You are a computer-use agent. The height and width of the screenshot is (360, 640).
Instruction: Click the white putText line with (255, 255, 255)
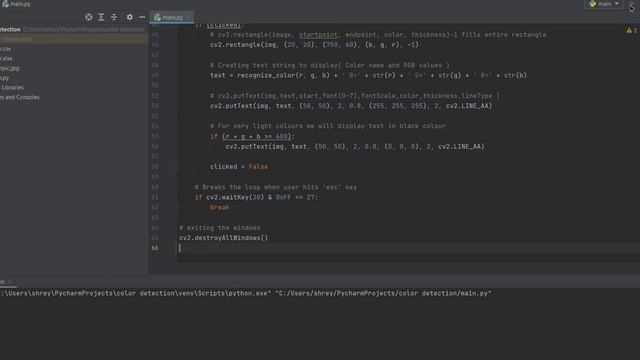point(351,106)
